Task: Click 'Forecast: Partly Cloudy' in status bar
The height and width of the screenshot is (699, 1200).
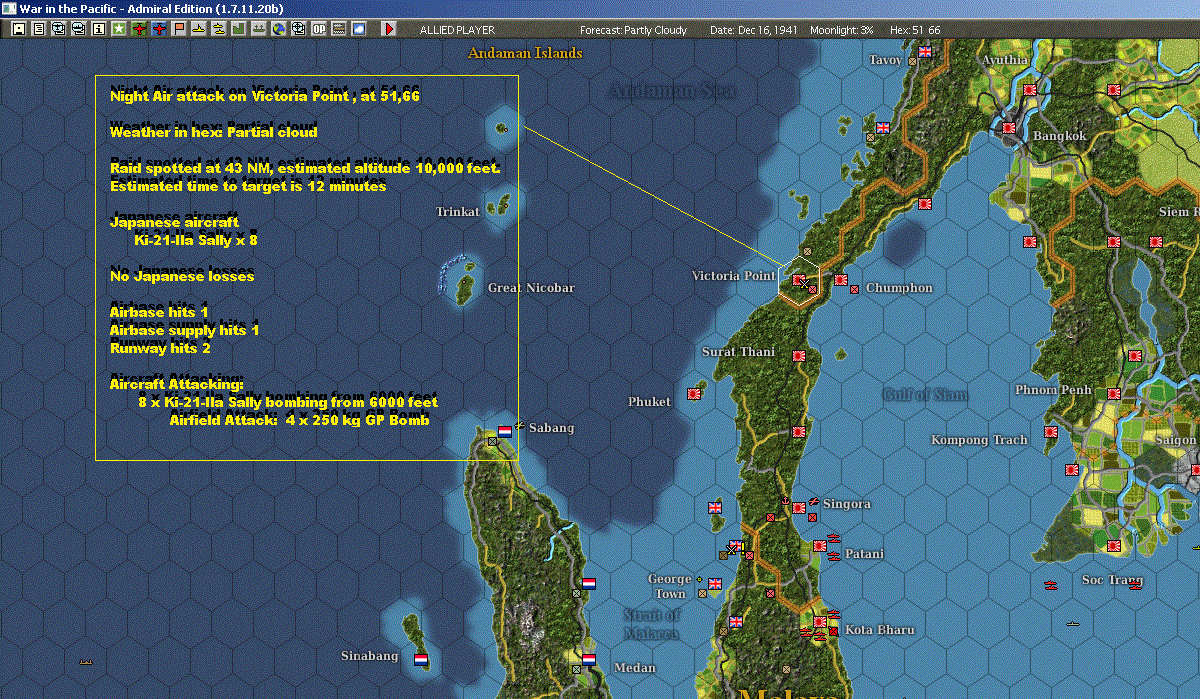Action: [x=634, y=30]
